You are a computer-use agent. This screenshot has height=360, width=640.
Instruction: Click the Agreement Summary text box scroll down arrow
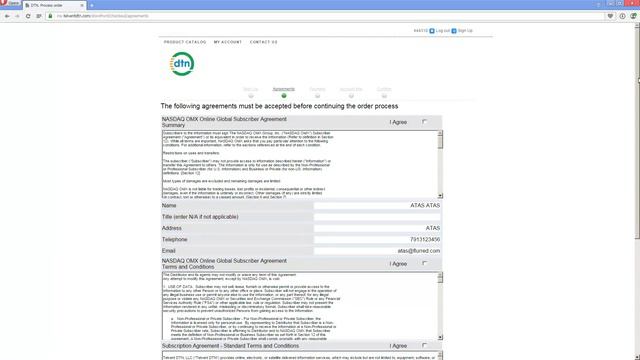click(x=440, y=196)
